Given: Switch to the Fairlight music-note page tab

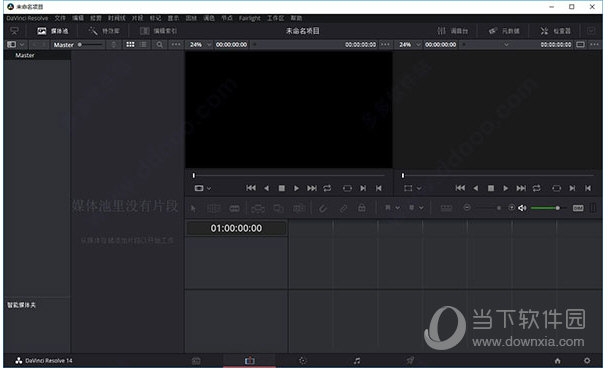Looking at the screenshot, I should click(x=357, y=361).
